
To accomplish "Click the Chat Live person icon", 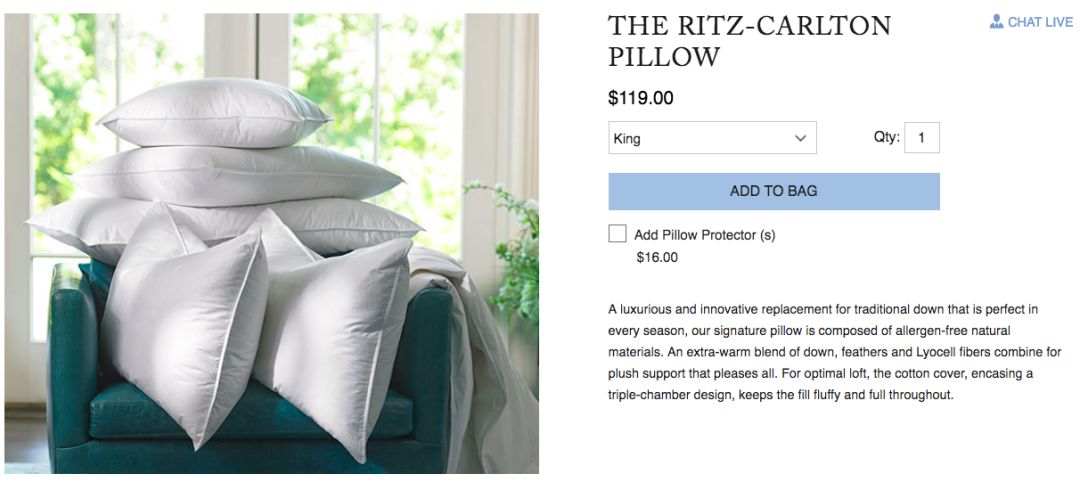I will point(996,21).
